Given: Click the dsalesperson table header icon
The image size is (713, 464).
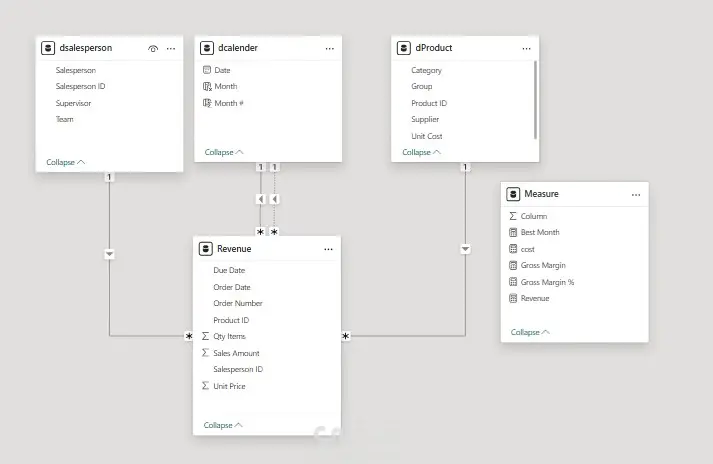Looking at the screenshot, I should (48, 48).
